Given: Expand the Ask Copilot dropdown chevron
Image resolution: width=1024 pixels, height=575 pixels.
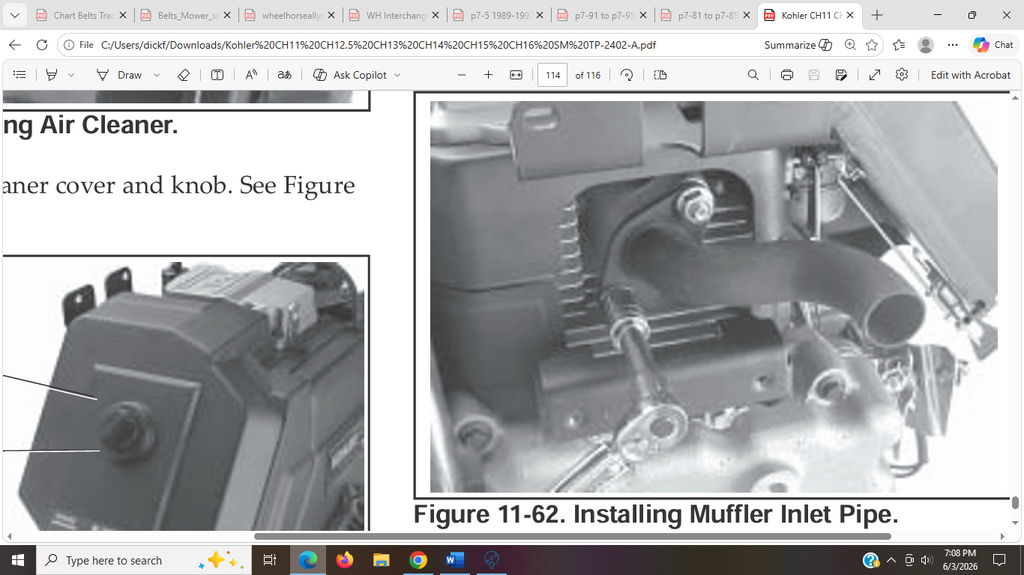Looking at the screenshot, I should click(x=397, y=75).
